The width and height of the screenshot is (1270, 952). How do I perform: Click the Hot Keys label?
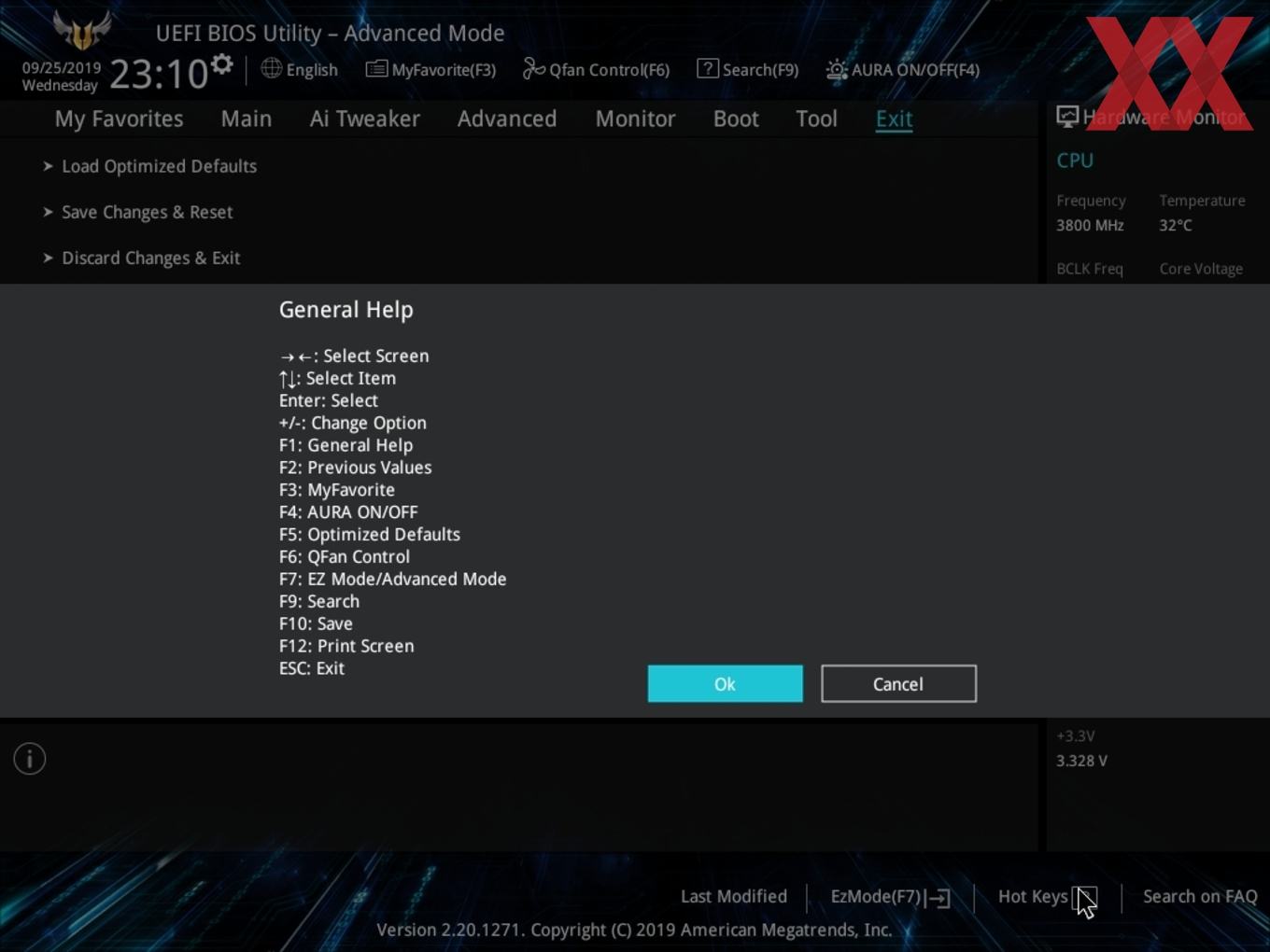(x=1033, y=897)
